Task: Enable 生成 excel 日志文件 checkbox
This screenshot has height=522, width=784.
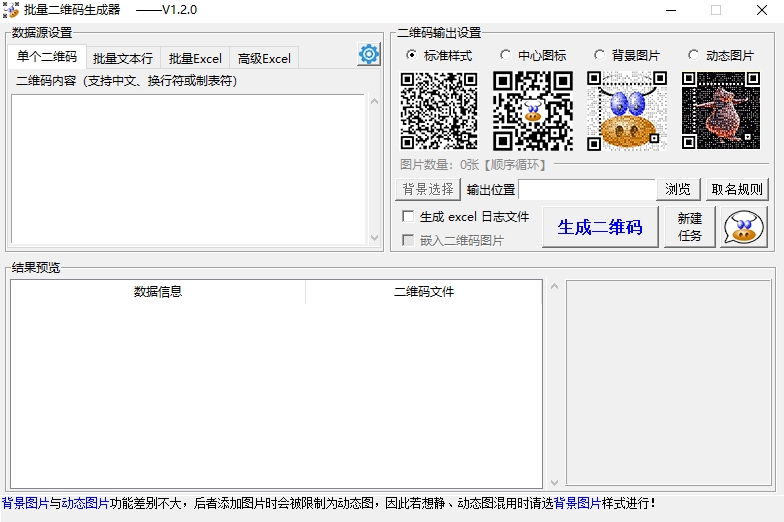Action: (408, 217)
